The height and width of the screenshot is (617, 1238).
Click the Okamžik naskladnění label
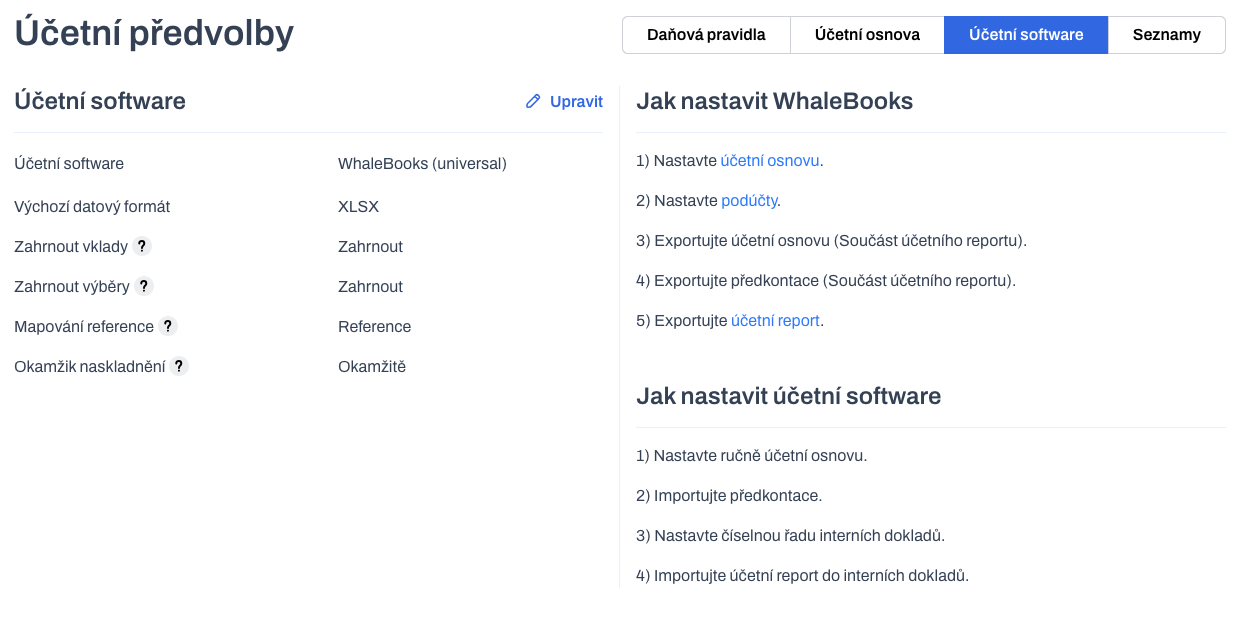point(90,366)
